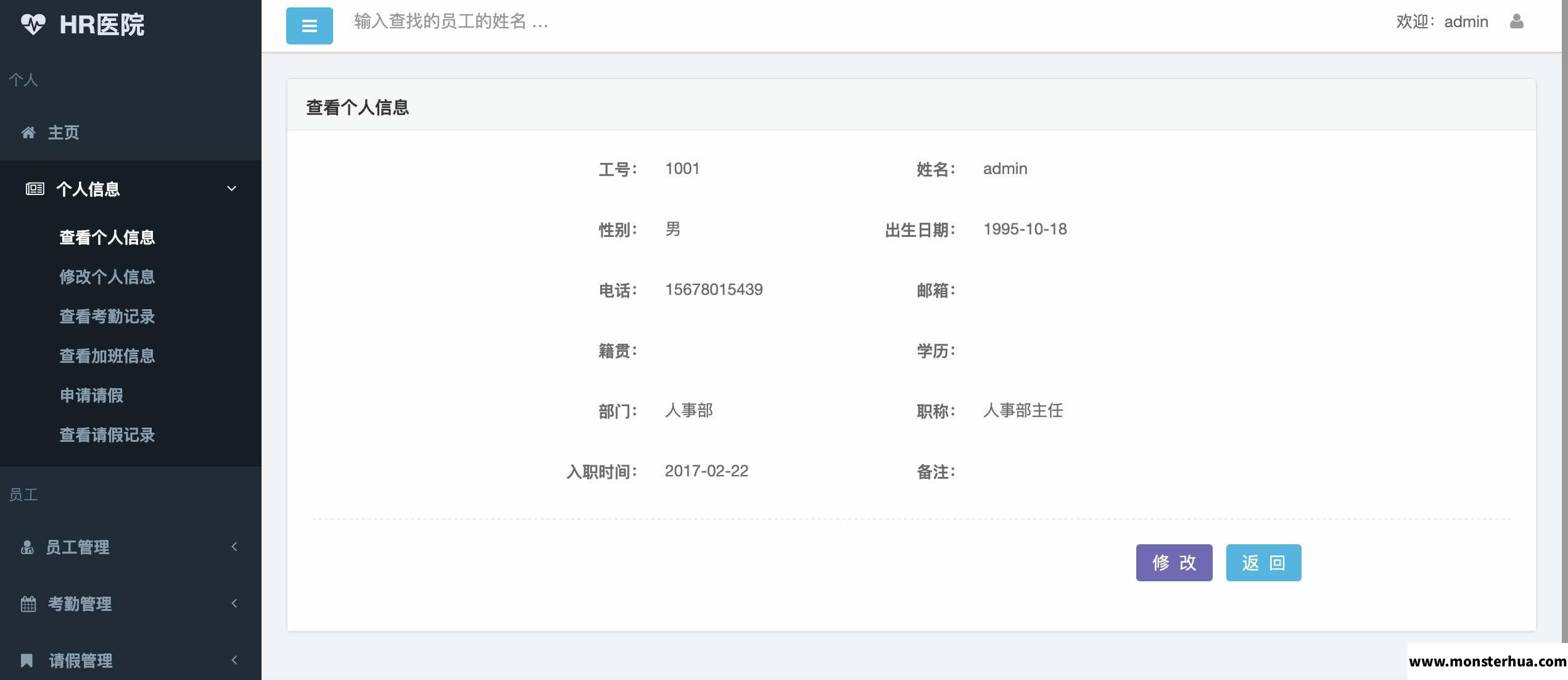This screenshot has width=1568, height=680.
Task: Click the 欢迎：admin text
Action: [1442, 22]
